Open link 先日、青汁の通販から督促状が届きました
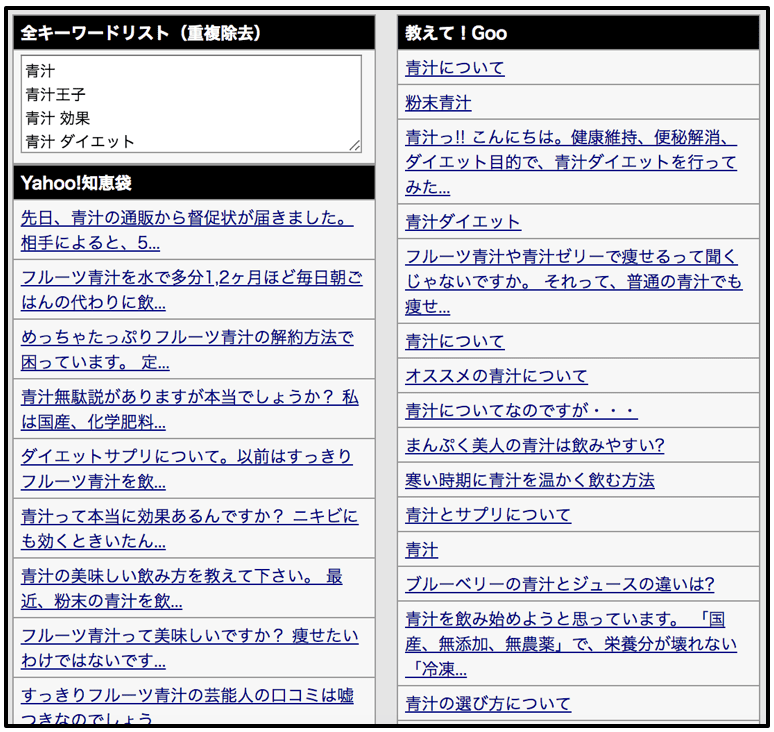 click(187, 230)
